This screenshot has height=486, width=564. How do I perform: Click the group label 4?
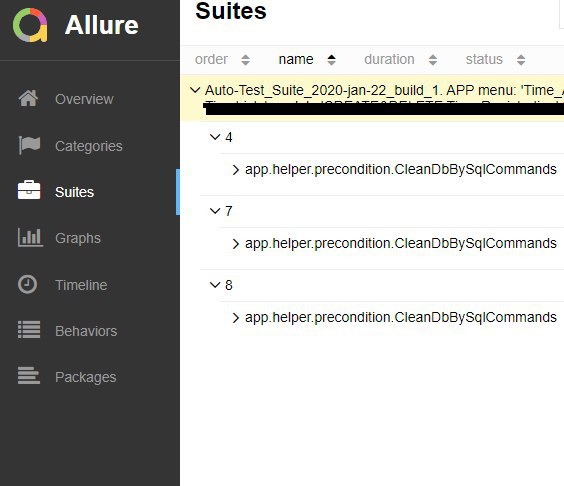pyautogui.click(x=229, y=137)
